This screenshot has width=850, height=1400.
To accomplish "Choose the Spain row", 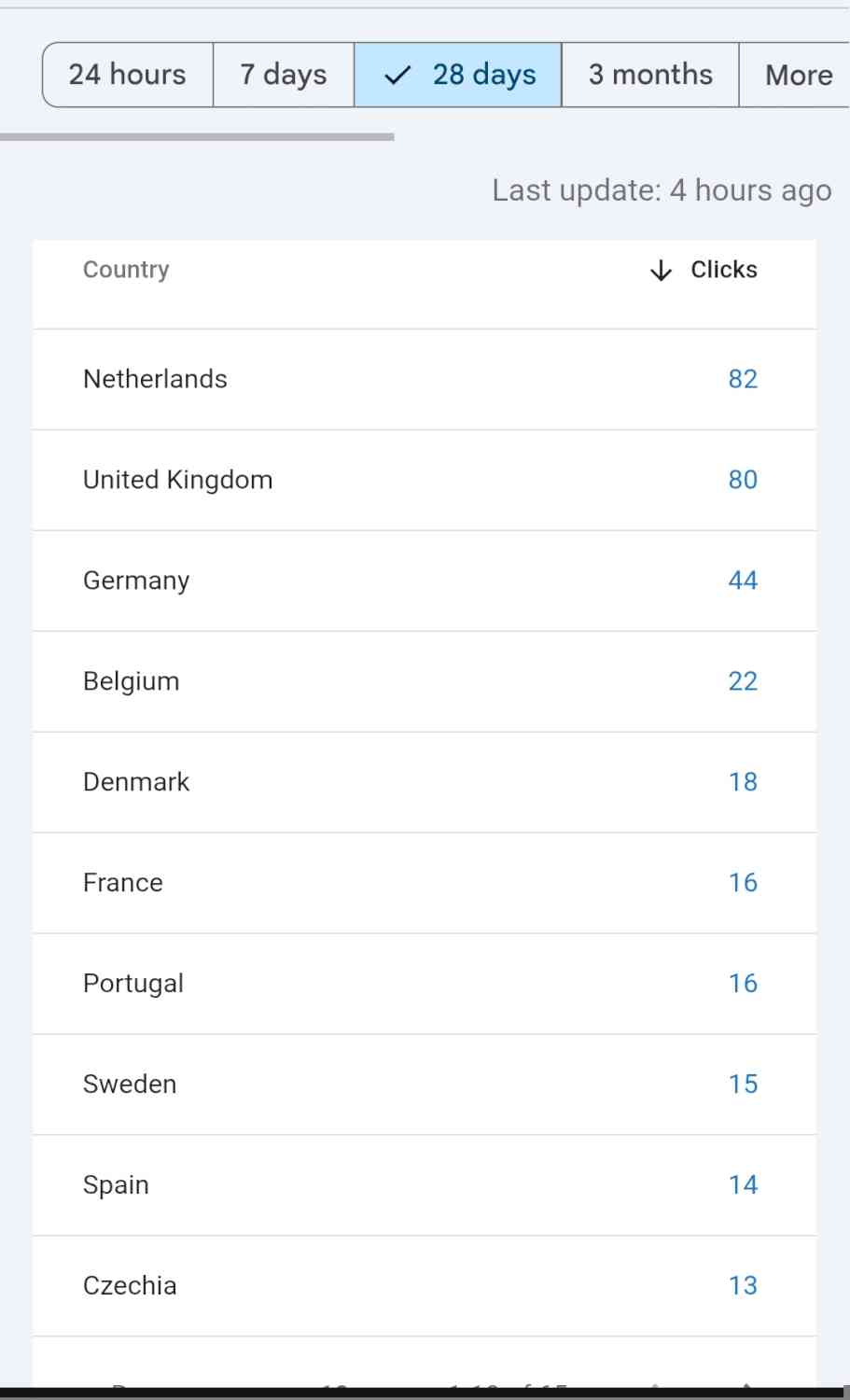I will 116,1185.
